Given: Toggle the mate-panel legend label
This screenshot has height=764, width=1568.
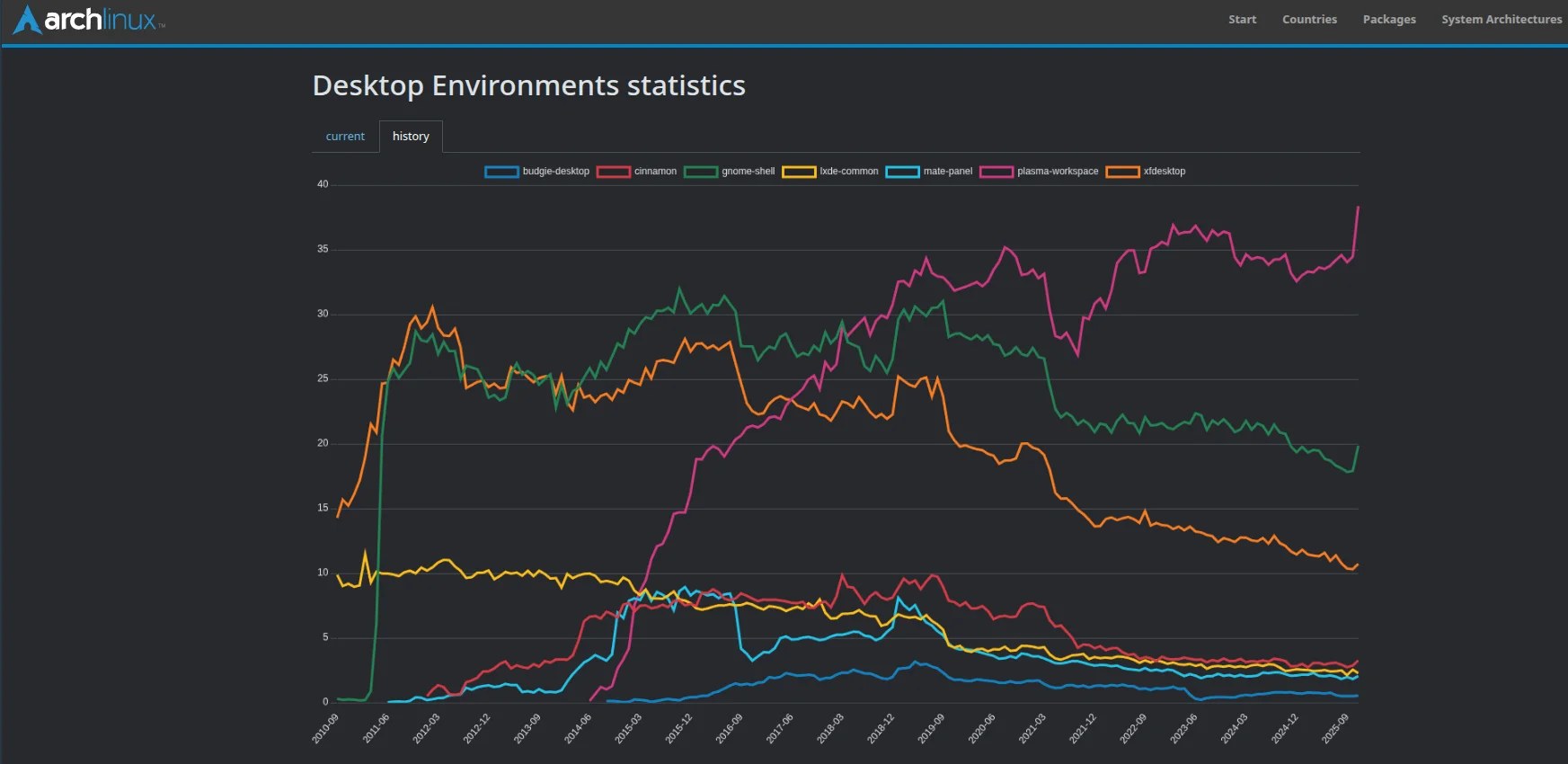Looking at the screenshot, I should pos(947,172).
